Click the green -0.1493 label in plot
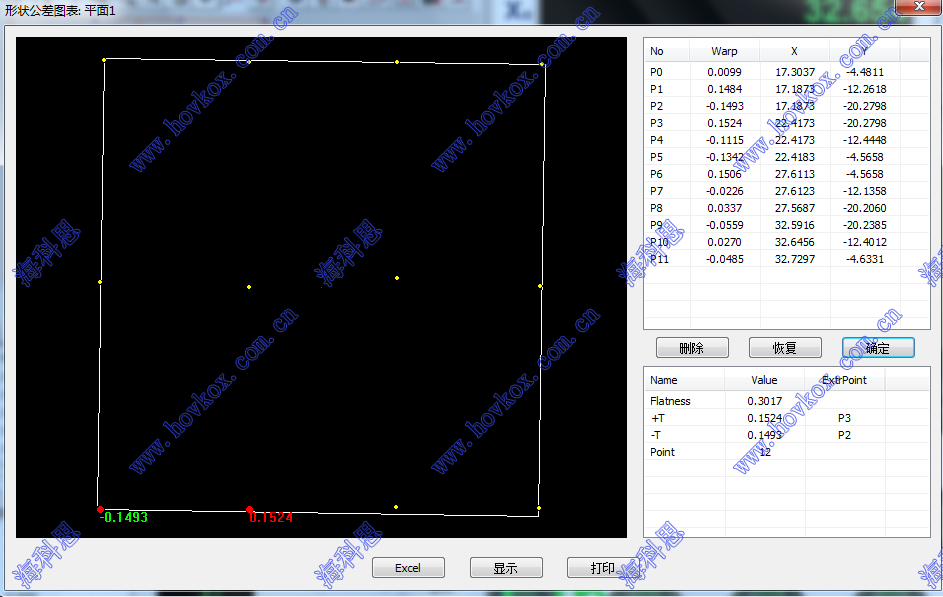 click(x=123, y=517)
